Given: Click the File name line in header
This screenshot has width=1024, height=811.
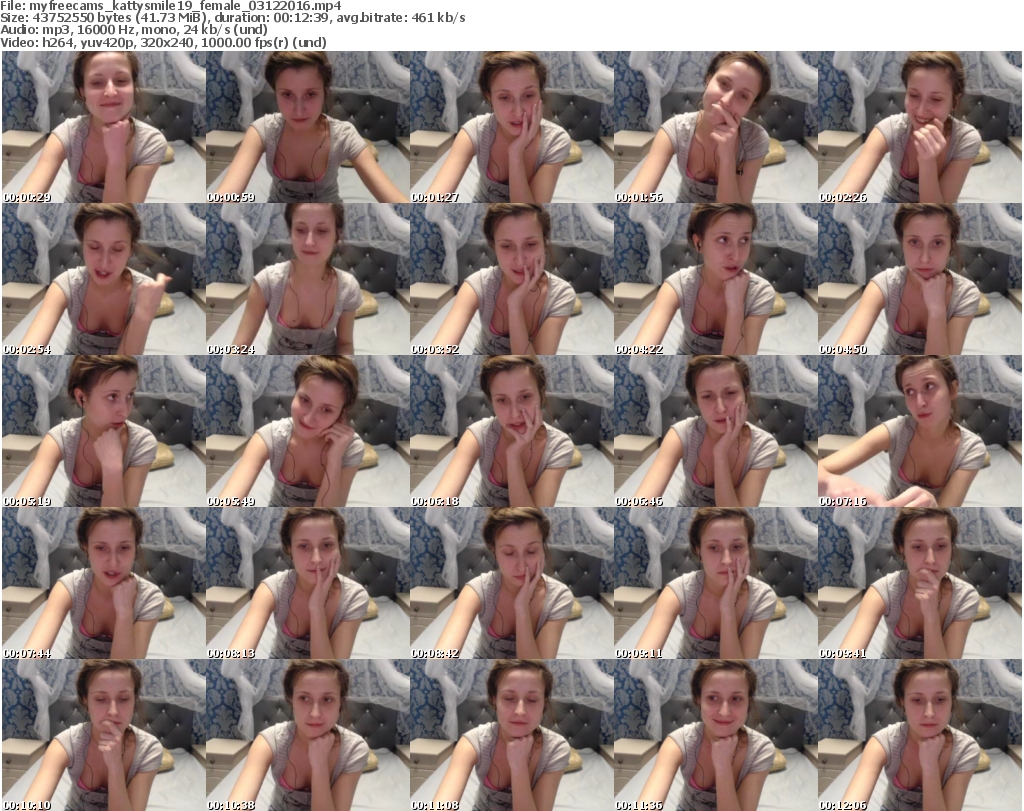Looking at the screenshot, I should tap(170, 6).
